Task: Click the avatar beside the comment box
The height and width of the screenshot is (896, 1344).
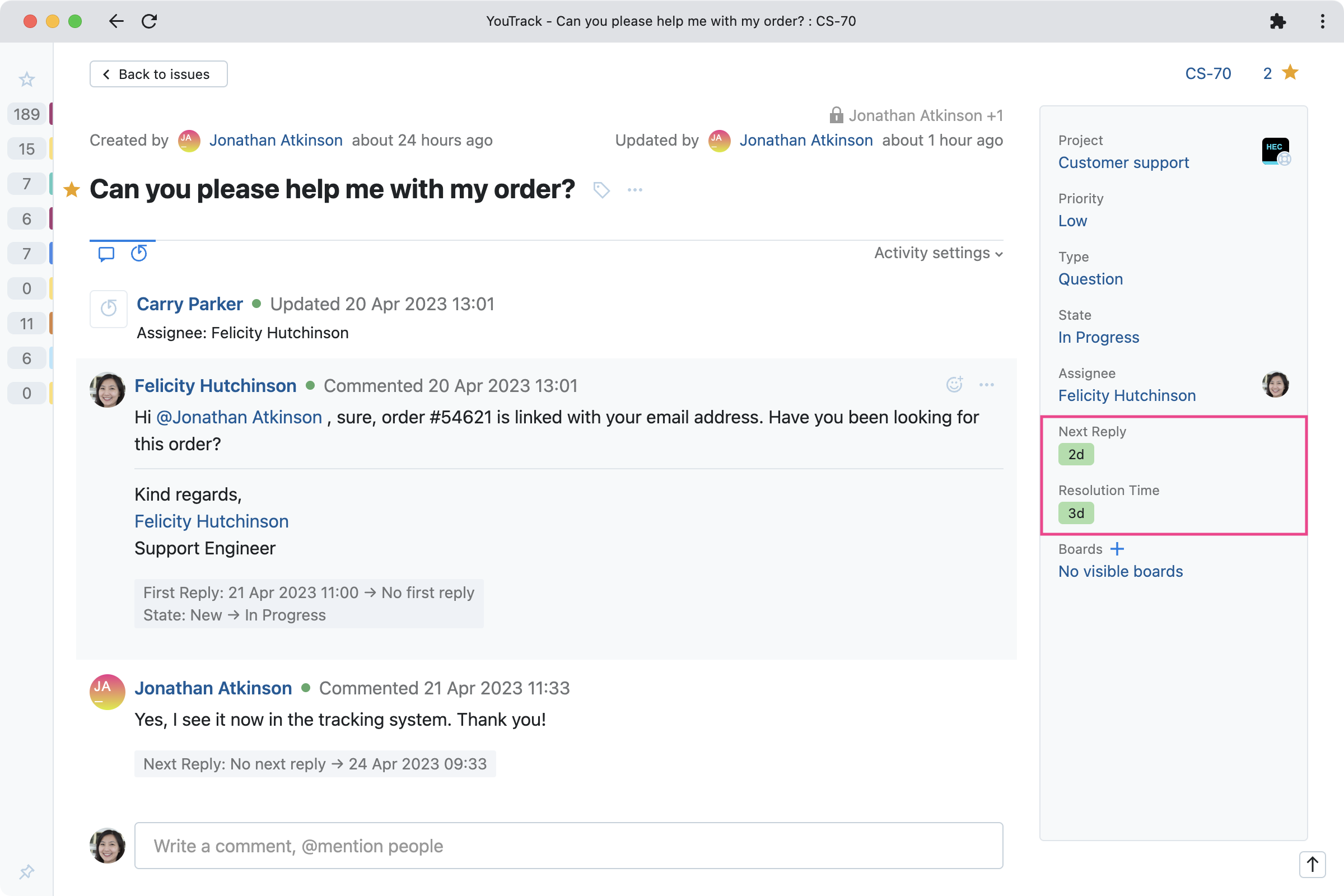Action: [108, 846]
